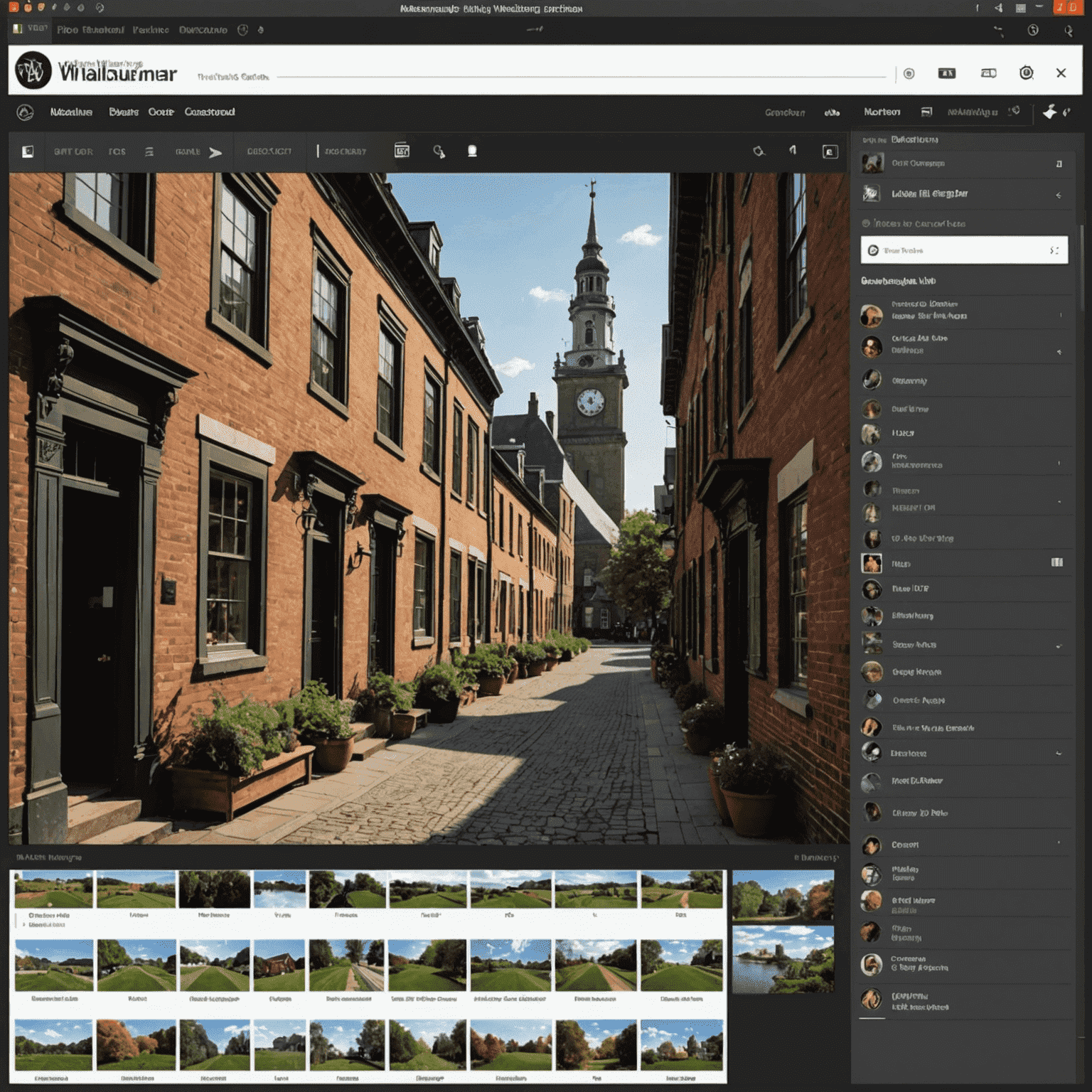Open the lake reflection thumbnail beside the filmstrip

(x=783, y=959)
